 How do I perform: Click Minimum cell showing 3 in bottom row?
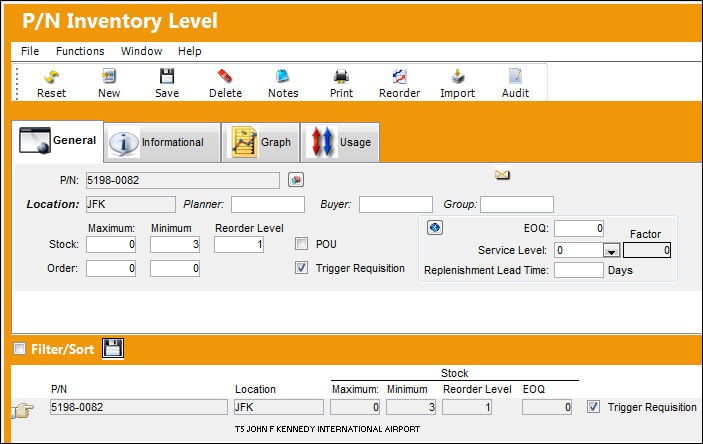(x=411, y=407)
